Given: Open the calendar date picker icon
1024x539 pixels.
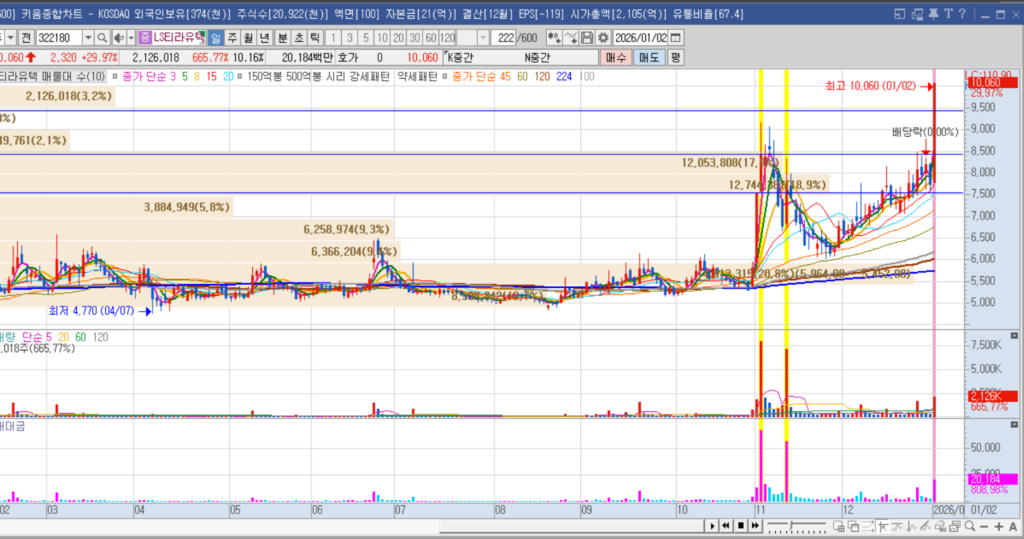Looking at the screenshot, I should [x=676, y=37].
